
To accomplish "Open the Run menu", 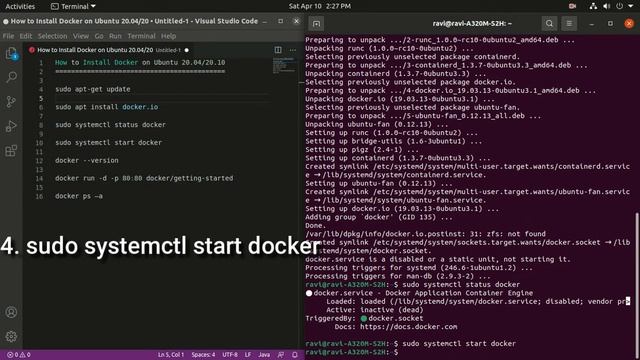I will coord(115,36).
